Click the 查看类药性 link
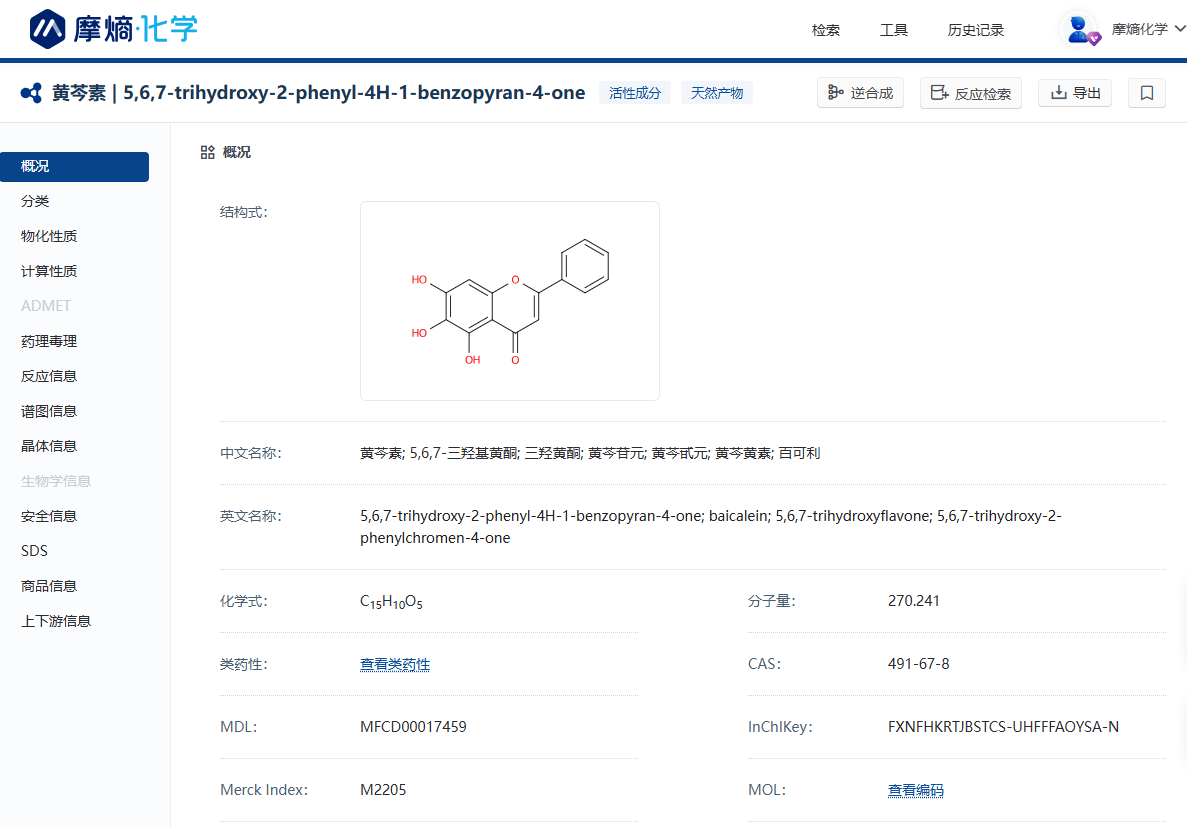The height and width of the screenshot is (828, 1187). pyautogui.click(x=395, y=664)
